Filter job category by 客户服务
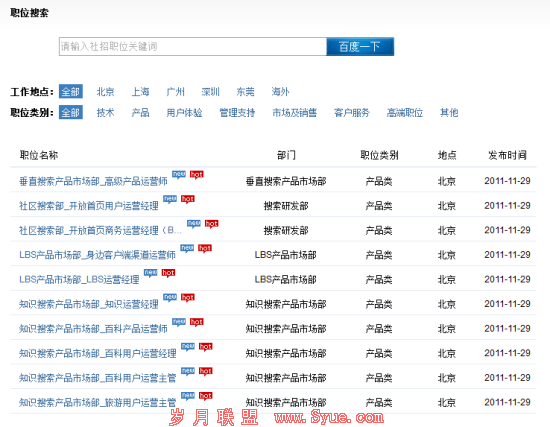The height and width of the screenshot is (427, 550). [x=352, y=113]
